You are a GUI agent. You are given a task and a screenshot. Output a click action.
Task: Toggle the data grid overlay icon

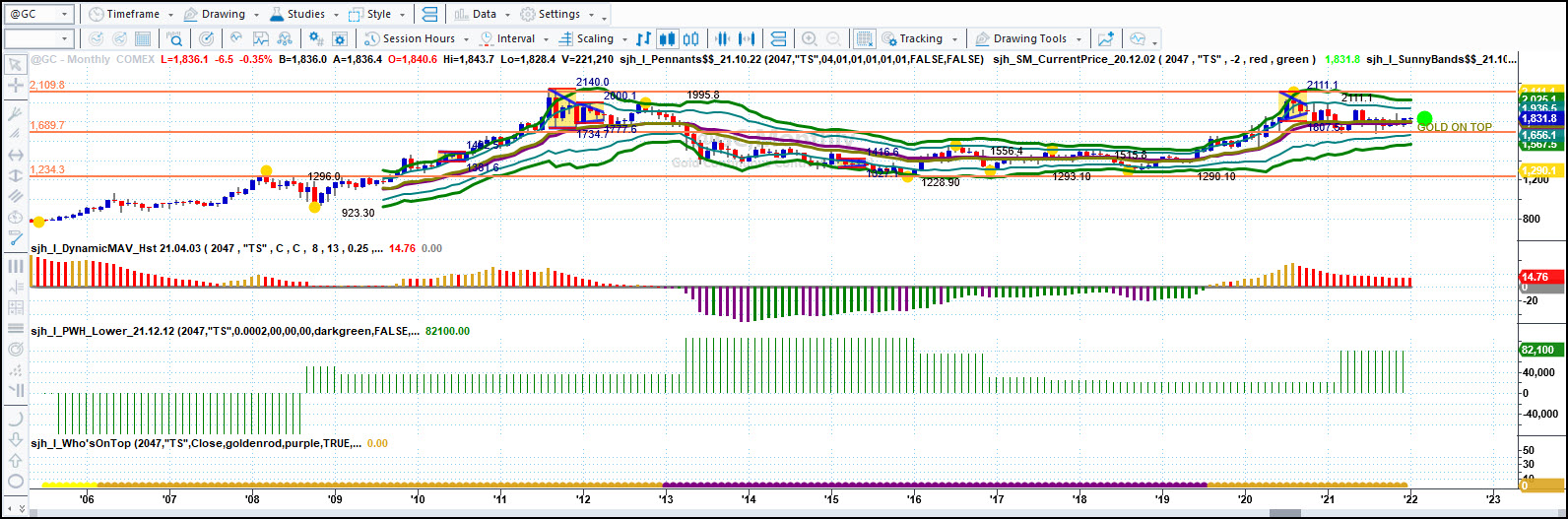click(x=864, y=38)
